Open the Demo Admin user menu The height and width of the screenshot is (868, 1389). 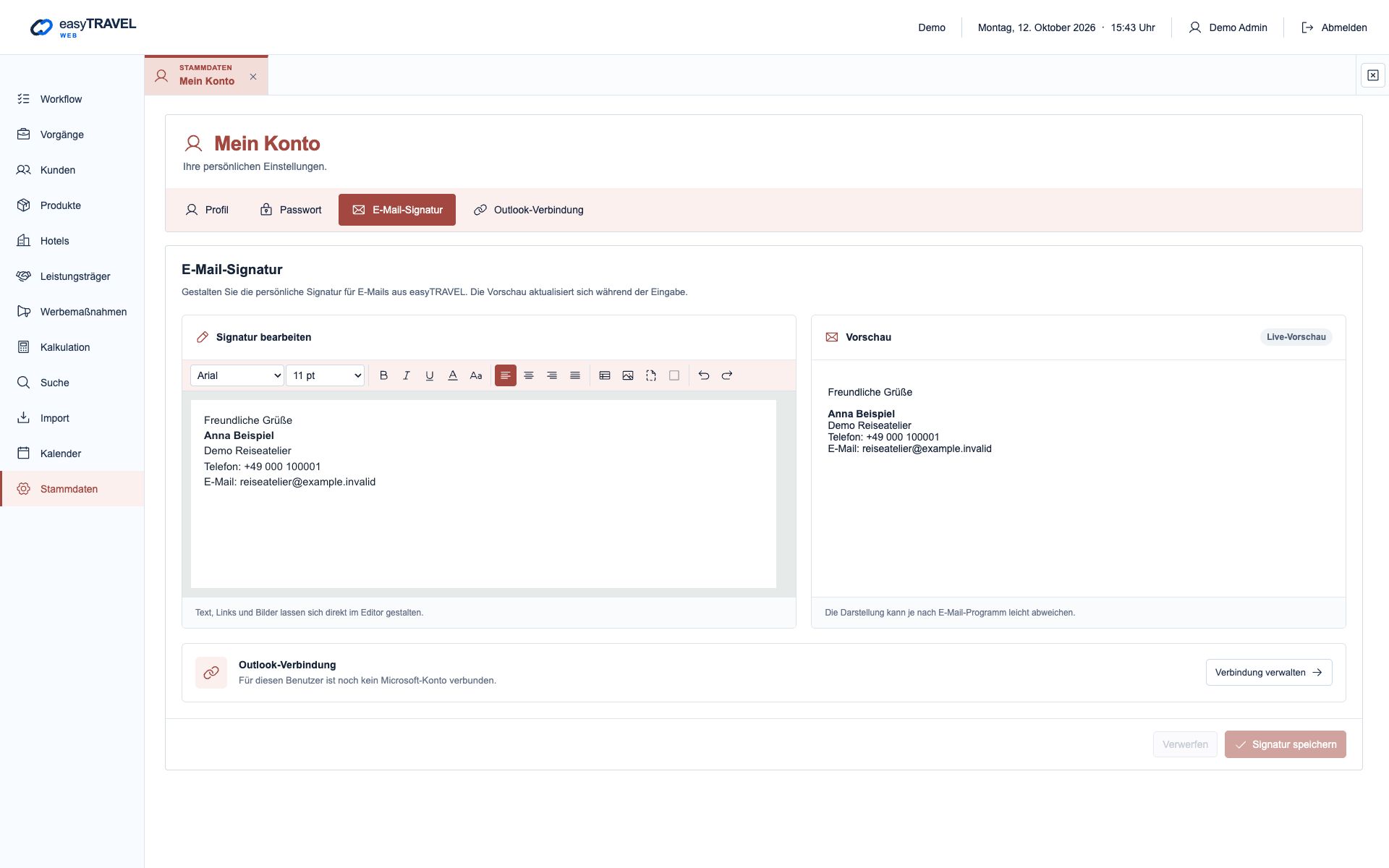point(1228,27)
